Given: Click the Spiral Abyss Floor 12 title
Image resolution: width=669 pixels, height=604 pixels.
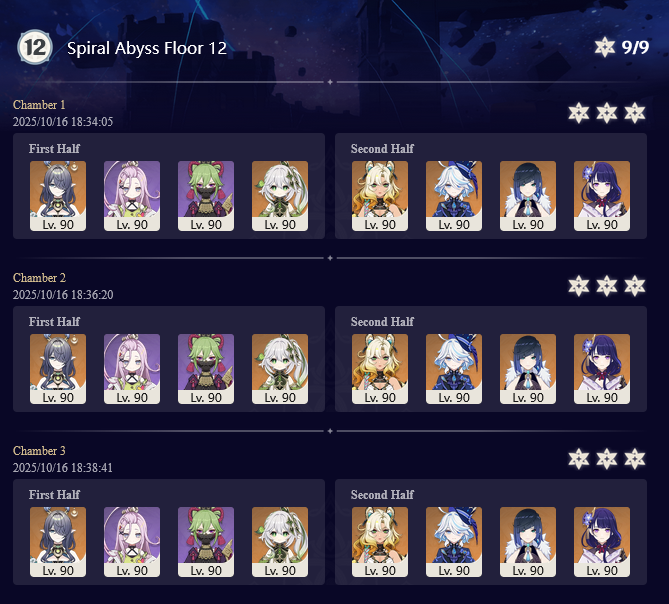Looking at the screenshot, I should coord(147,48).
